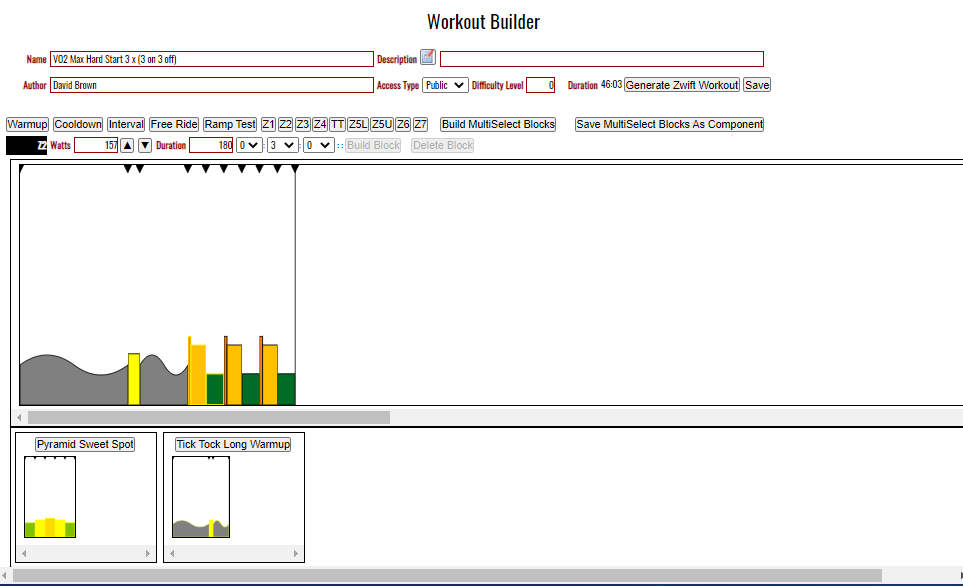Image resolution: width=963 pixels, height=586 pixels.
Task: Add a Ramp Test block
Action: click(230, 125)
